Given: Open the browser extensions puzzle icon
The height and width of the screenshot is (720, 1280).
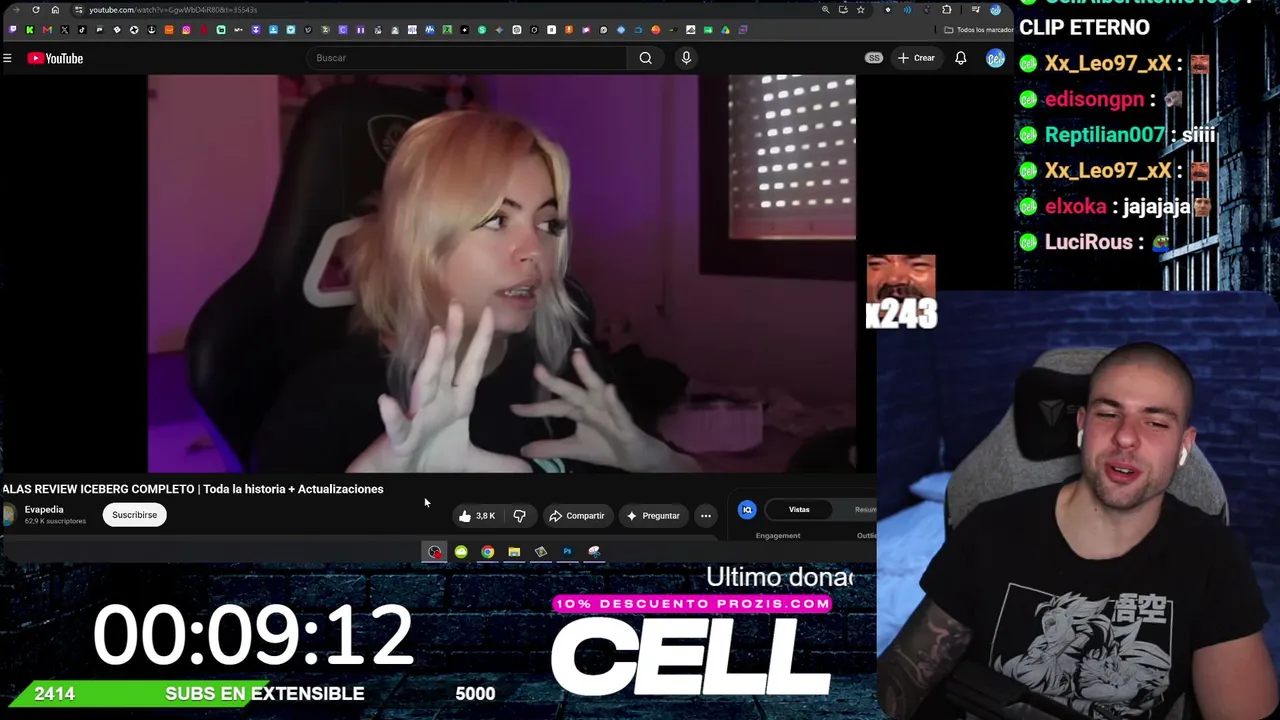Looking at the screenshot, I should (947, 10).
